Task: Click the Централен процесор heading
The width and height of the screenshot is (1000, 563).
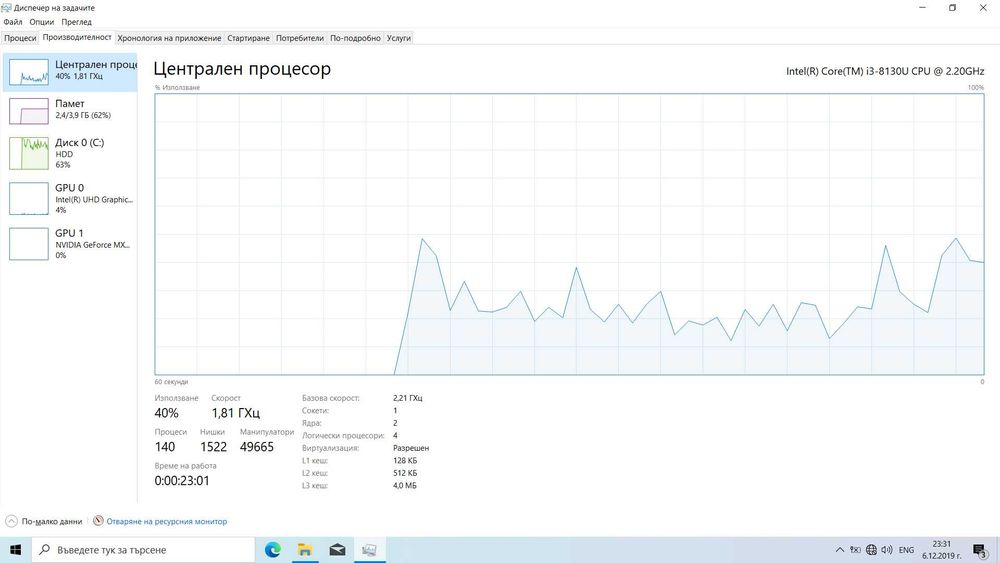Action: tap(242, 69)
